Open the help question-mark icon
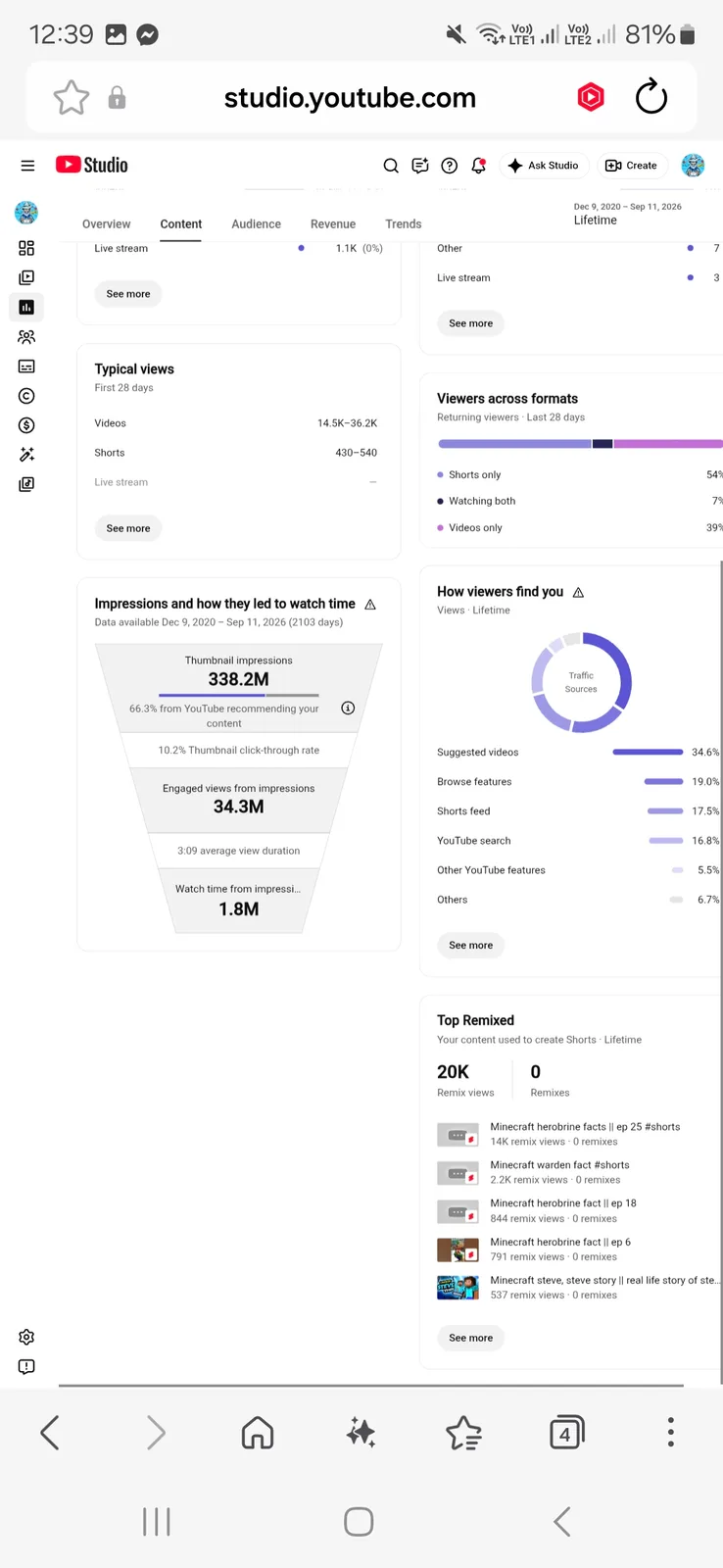Image resolution: width=723 pixels, height=1568 pixels. click(x=450, y=166)
